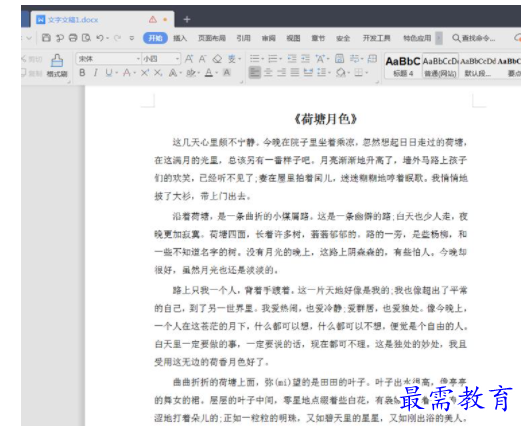Switch to the 页面布局 ribbon tab
521x430 pixels.
pyautogui.click(x=212, y=38)
